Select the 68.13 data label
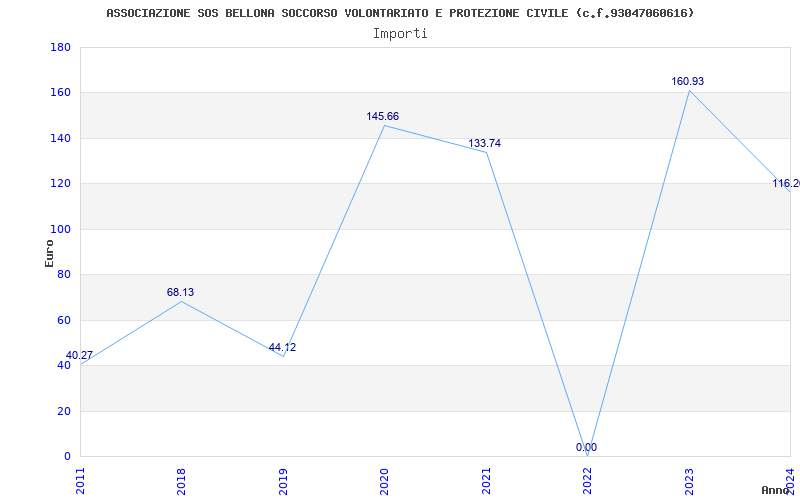The image size is (800, 500). coord(180,292)
